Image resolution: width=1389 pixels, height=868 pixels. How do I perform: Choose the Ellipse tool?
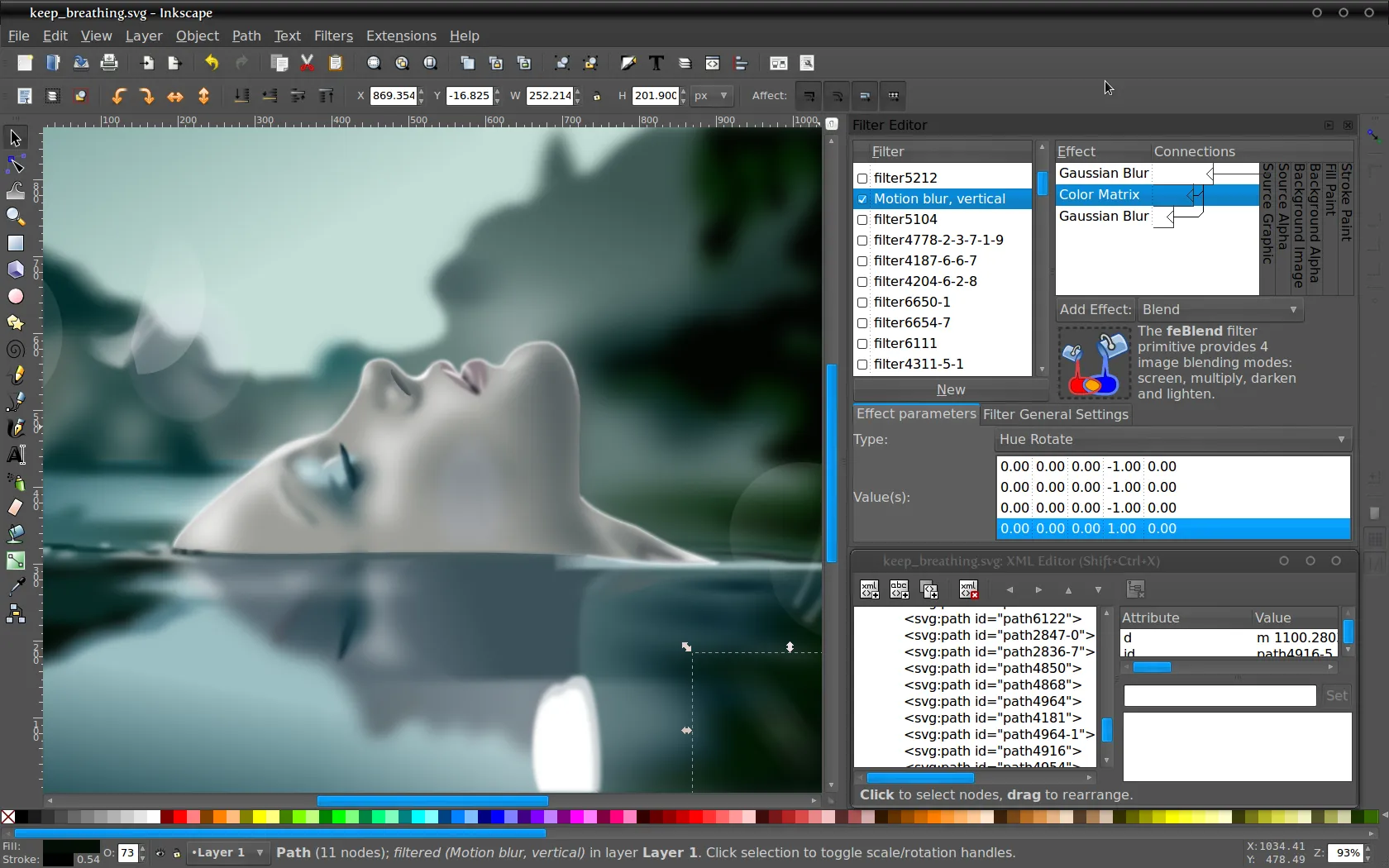(x=16, y=296)
